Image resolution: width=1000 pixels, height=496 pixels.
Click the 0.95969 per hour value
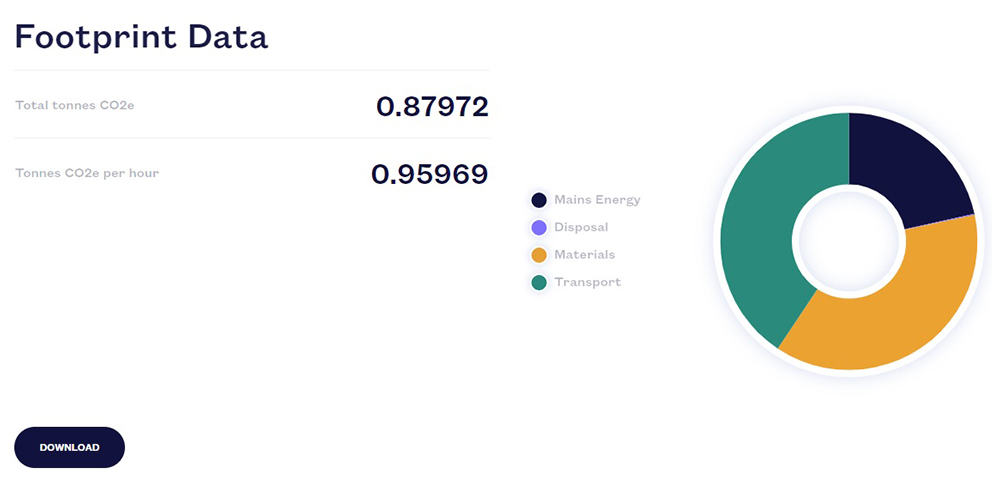(x=429, y=174)
